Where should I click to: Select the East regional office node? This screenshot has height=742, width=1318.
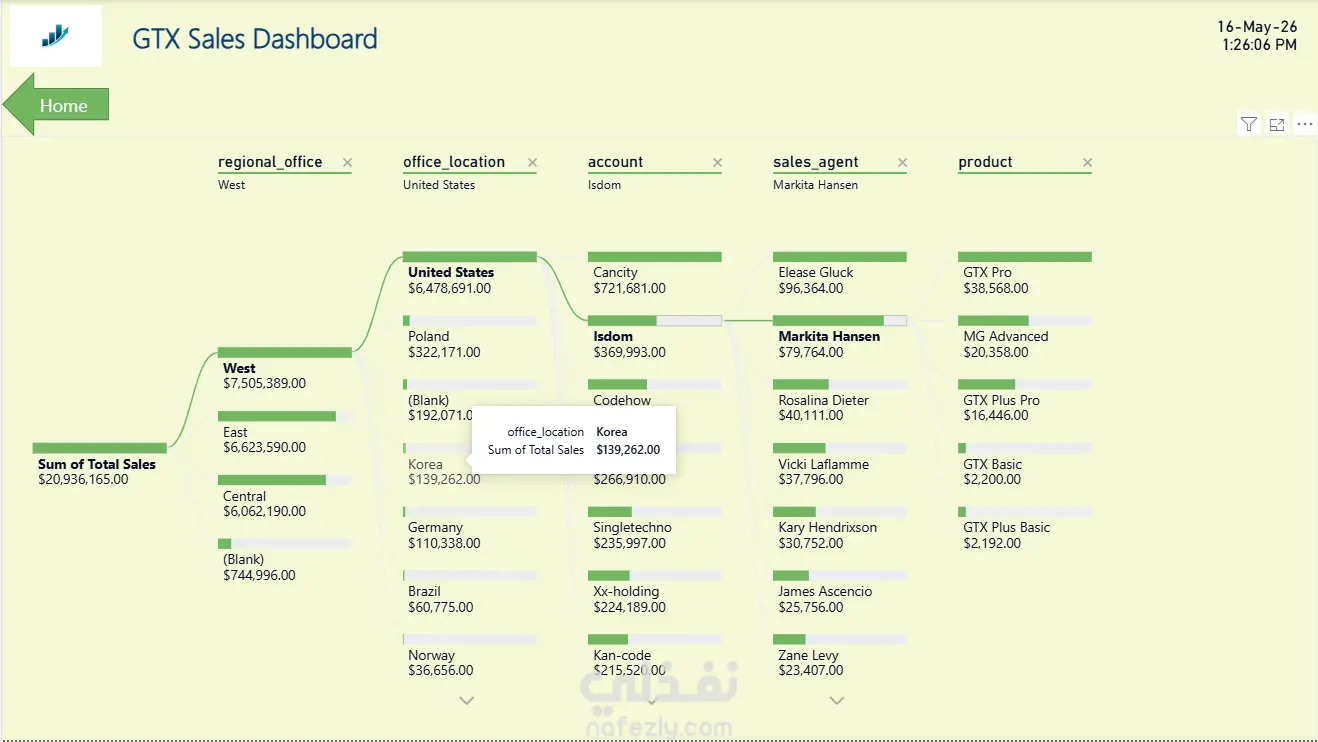285,433
